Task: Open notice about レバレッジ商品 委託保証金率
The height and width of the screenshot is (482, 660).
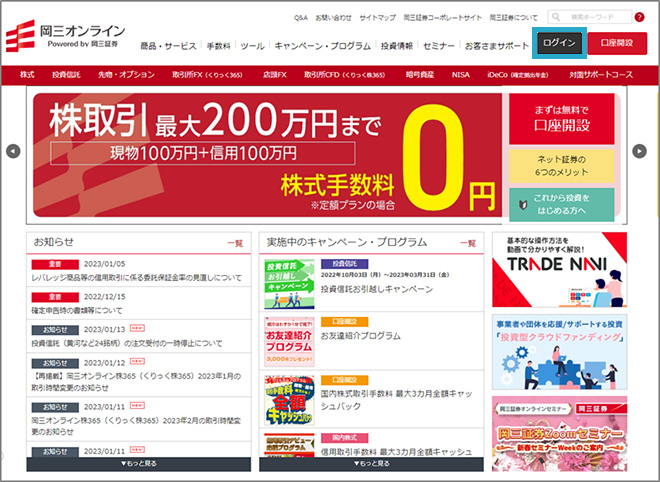Action: [137, 278]
